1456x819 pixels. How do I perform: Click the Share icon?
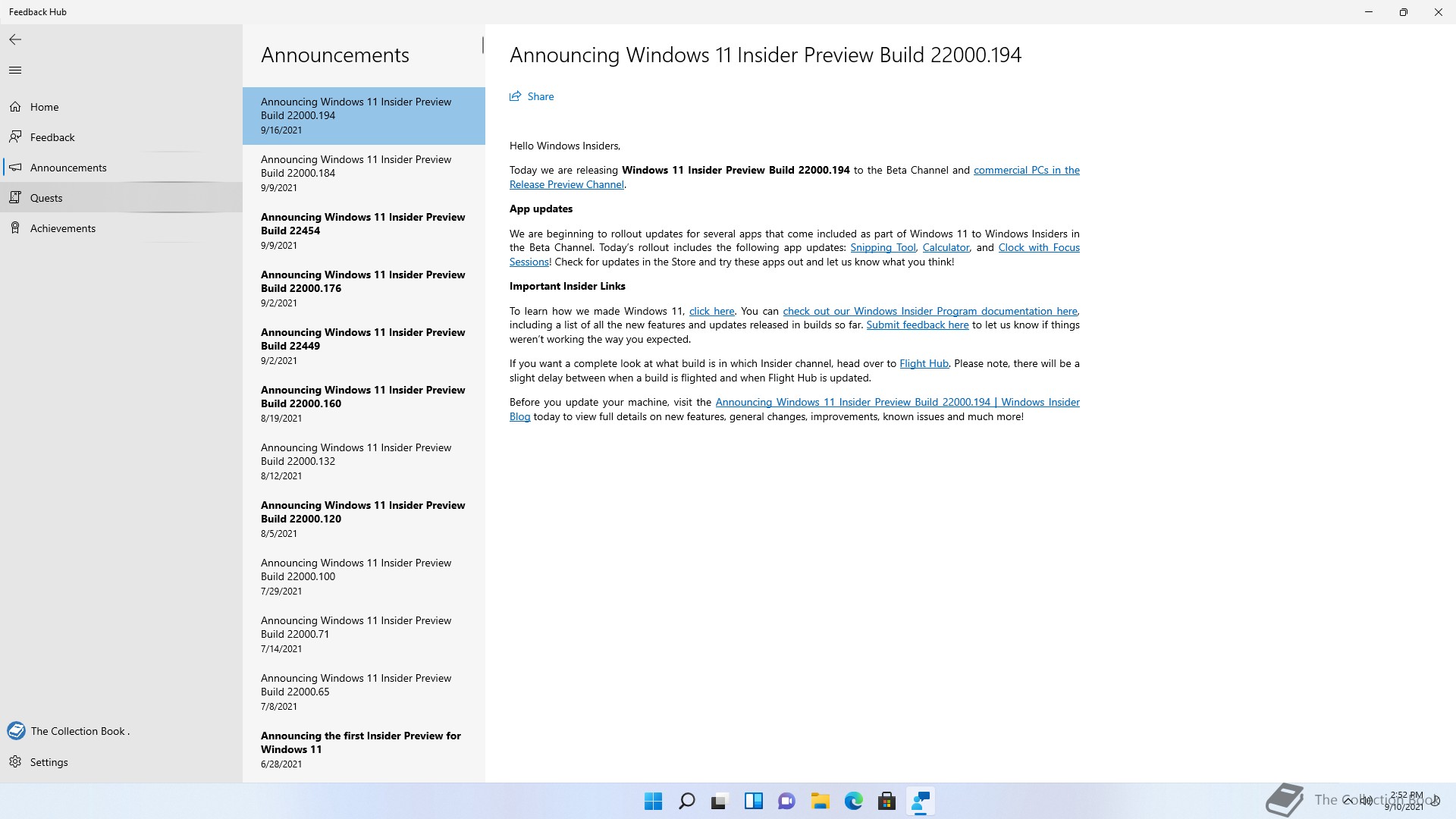pos(516,96)
